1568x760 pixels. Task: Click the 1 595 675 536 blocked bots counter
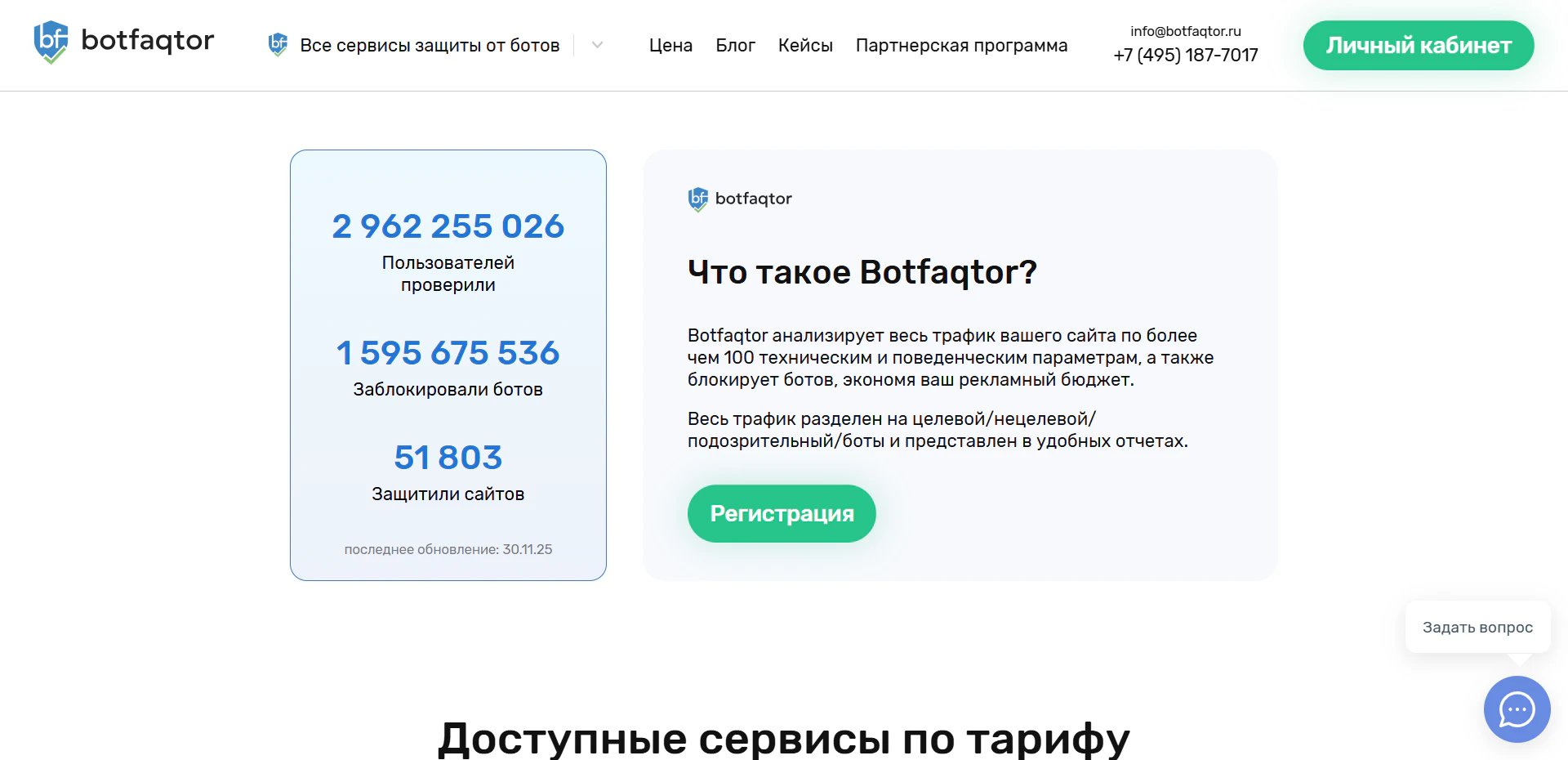[x=448, y=353]
